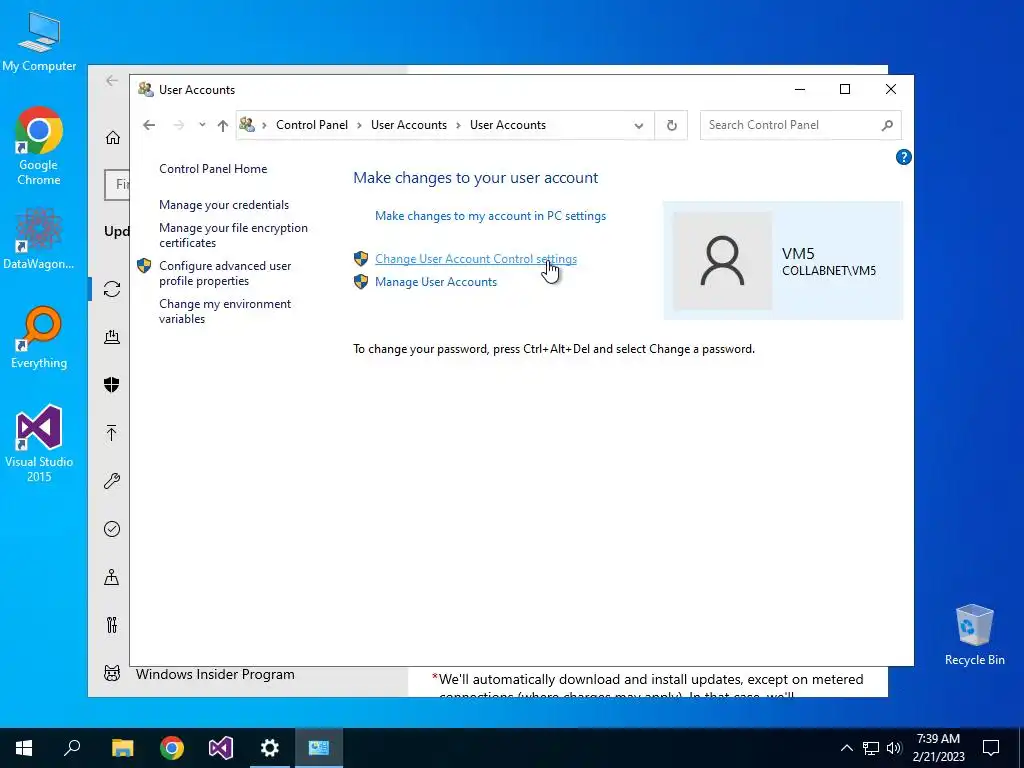Open Windows Insider Program in Settings
The image size is (1024, 768).
[x=215, y=675]
